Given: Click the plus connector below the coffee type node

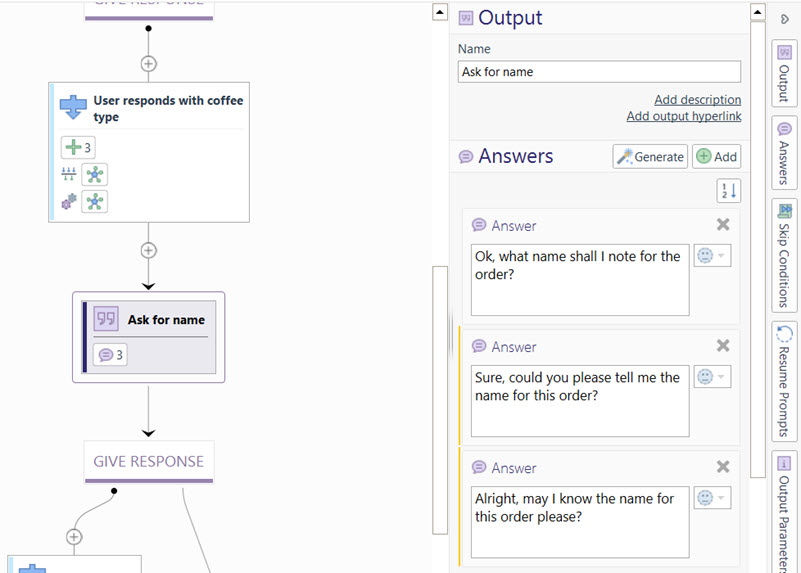Looking at the screenshot, I should [x=148, y=250].
